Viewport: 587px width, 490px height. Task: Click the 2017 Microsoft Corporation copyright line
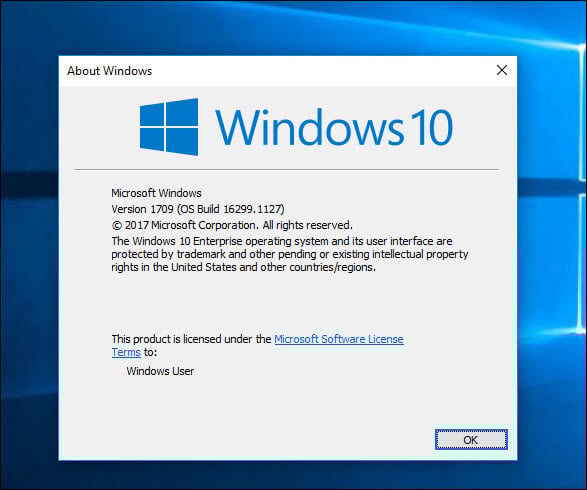tap(232, 225)
